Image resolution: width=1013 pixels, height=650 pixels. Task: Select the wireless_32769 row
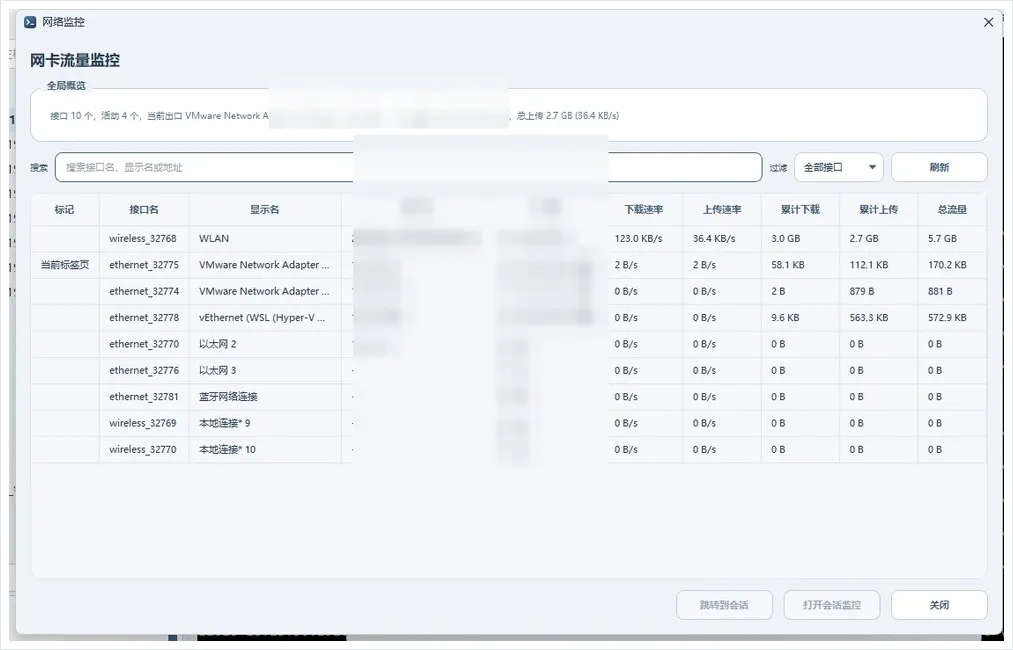[x=508, y=423]
